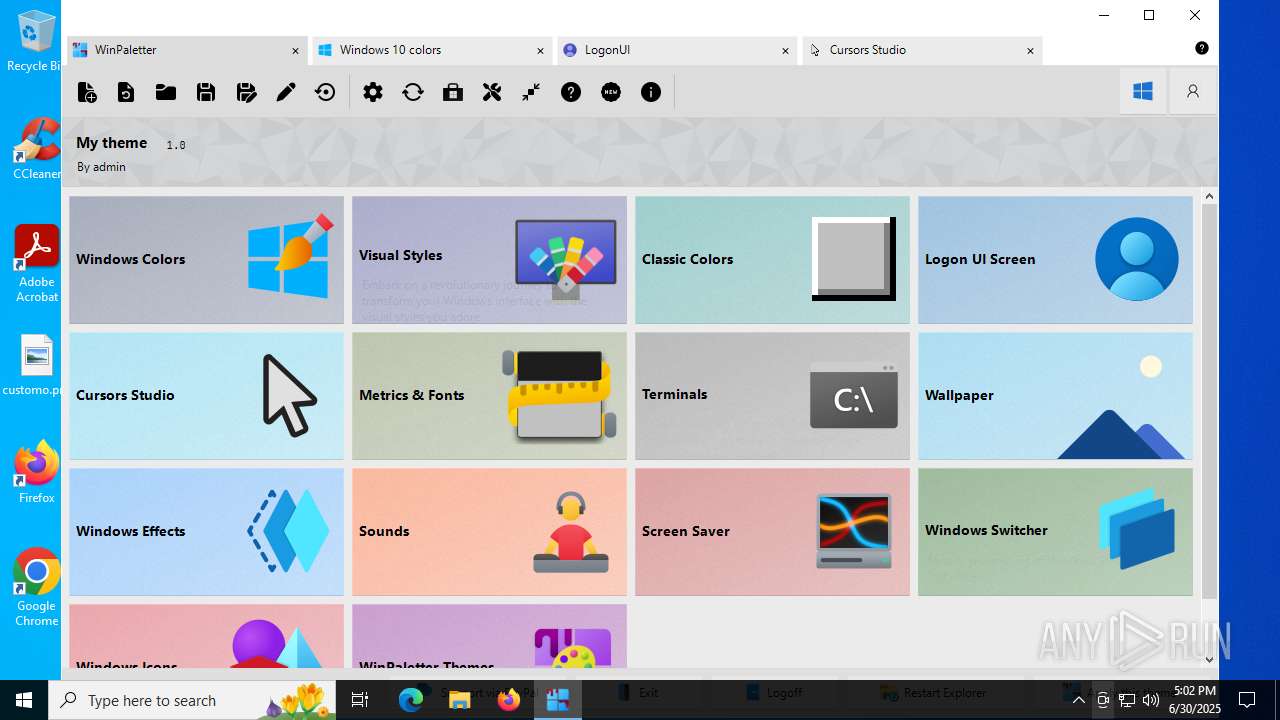Open the notification center icon
The height and width of the screenshot is (720, 1280).
point(1247,700)
